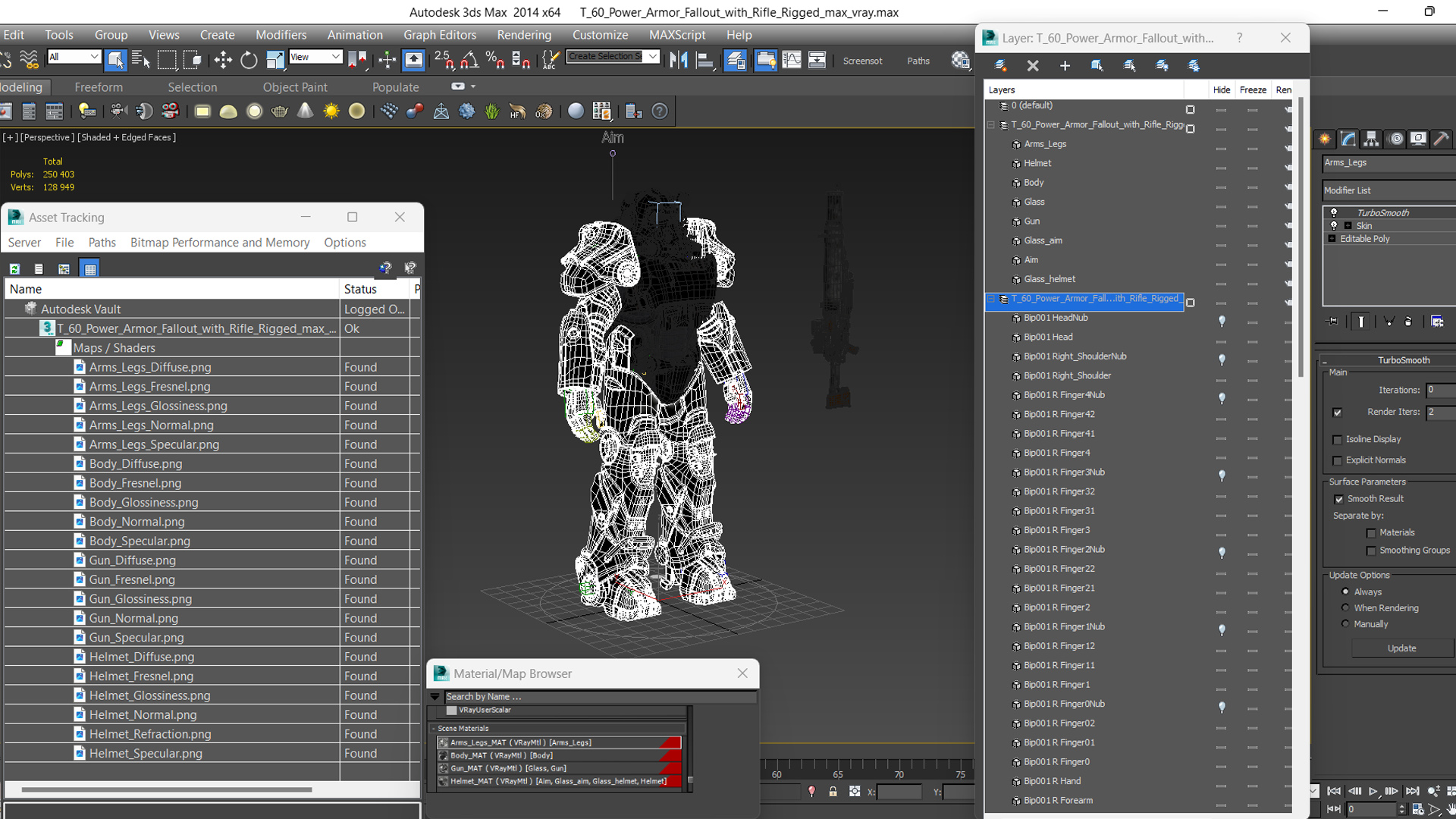The image size is (1456, 819).
Task: Open the View reference coordinate dropdown
Action: point(315,57)
